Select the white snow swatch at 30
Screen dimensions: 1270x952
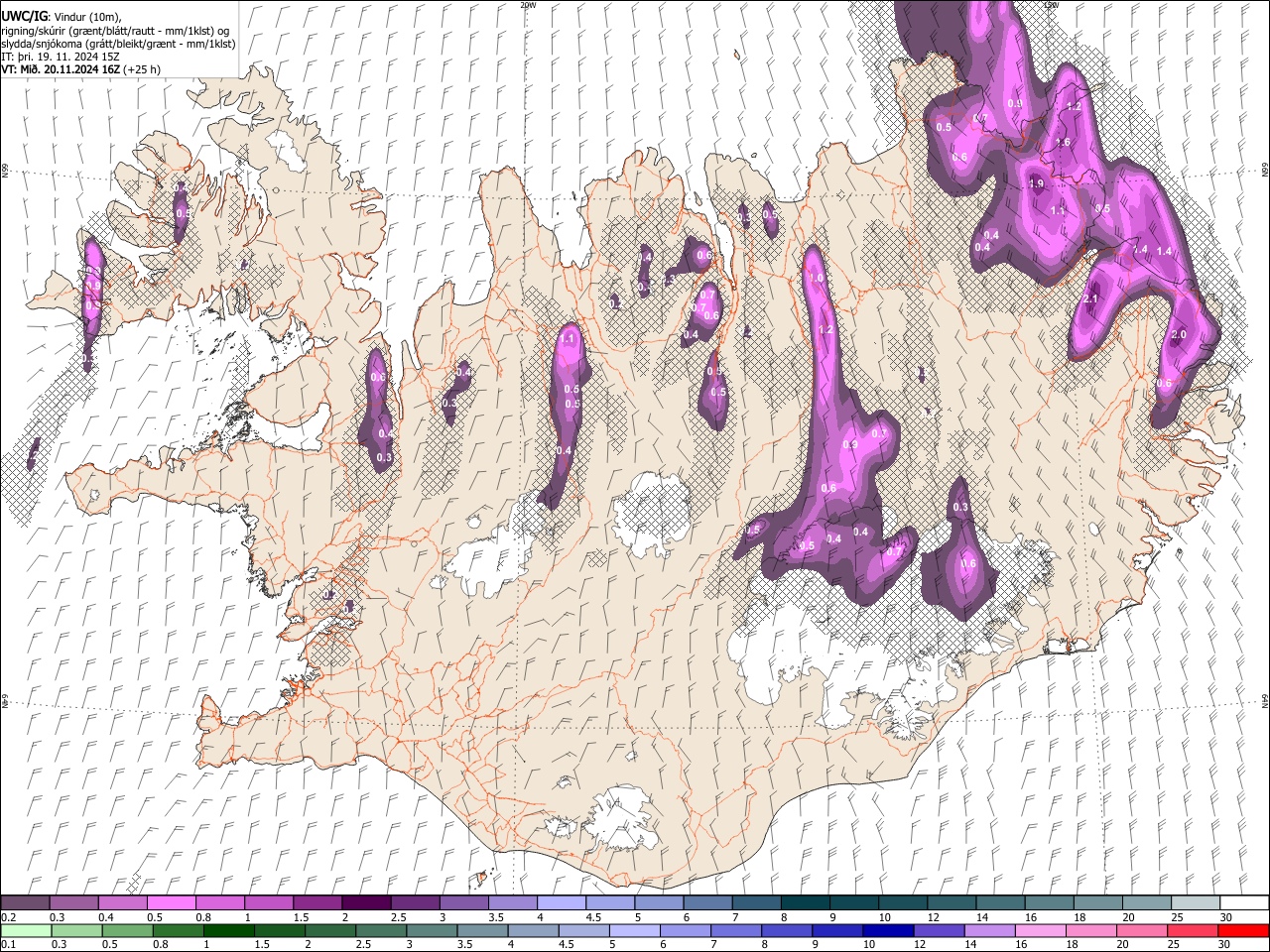click(1243, 903)
